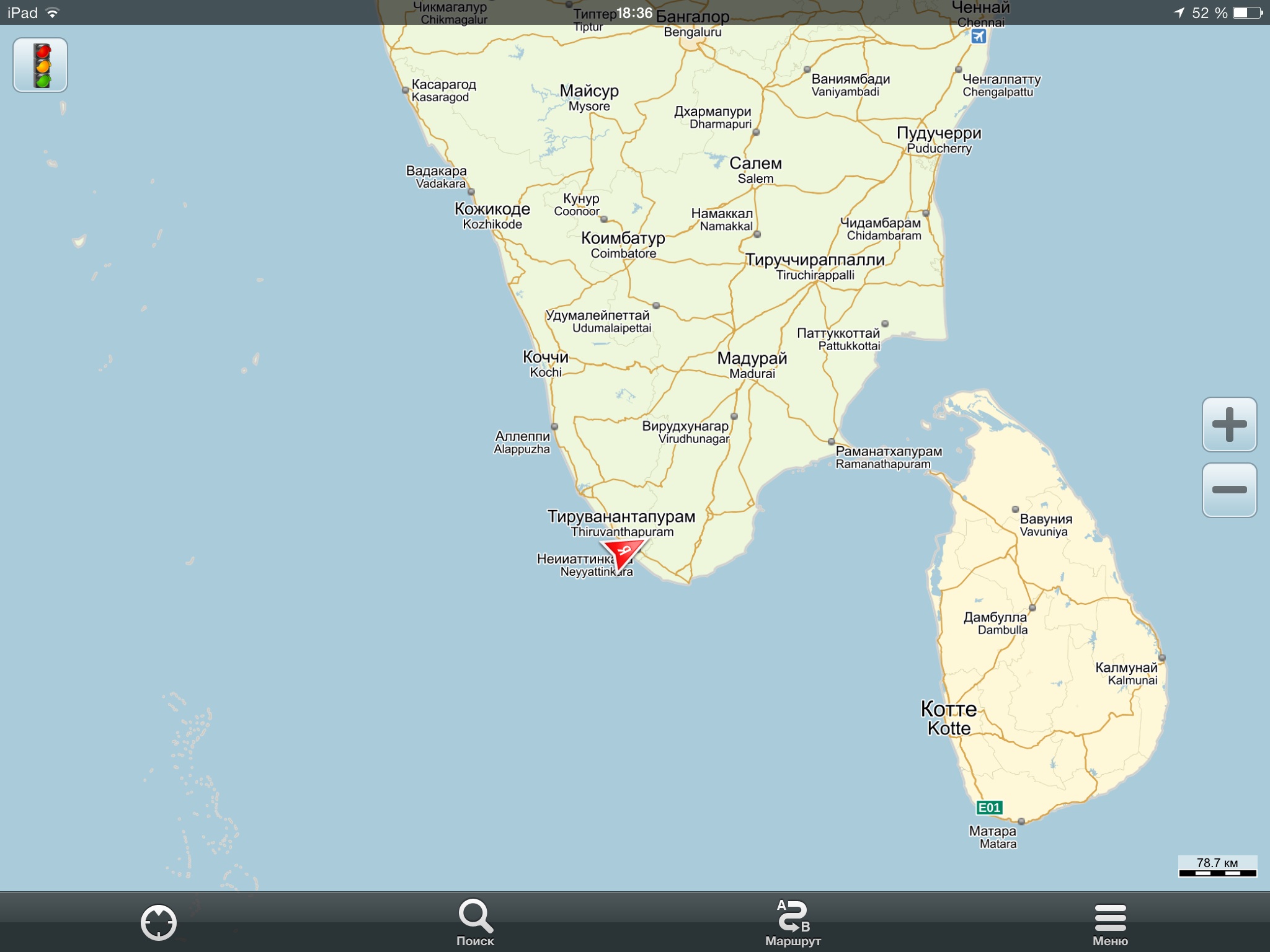The width and height of the screenshot is (1270, 952).
Task: Tap the battery indicator in status bar
Action: point(1248,12)
